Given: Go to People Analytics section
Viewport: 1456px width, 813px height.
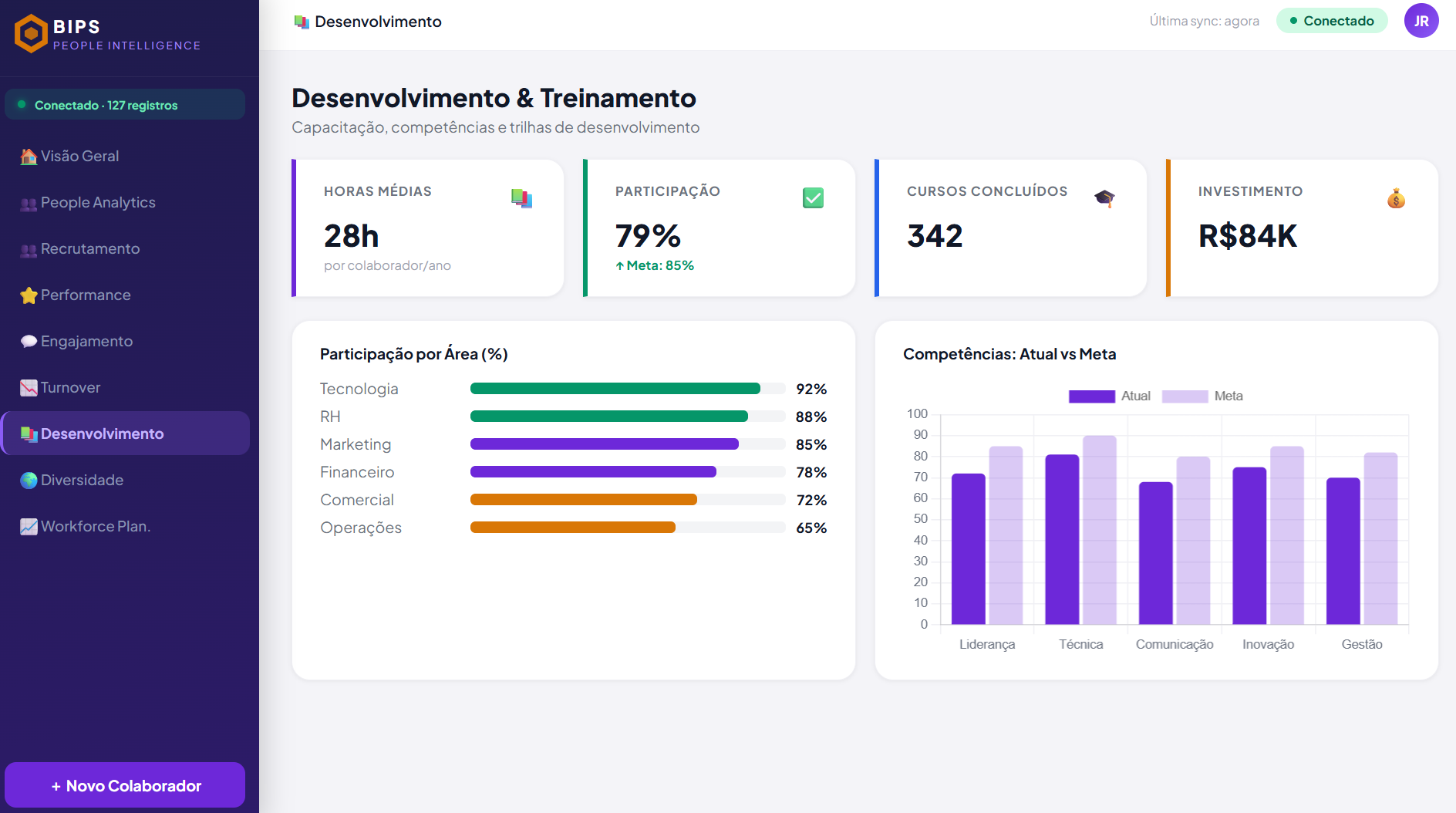Looking at the screenshot, I should (x=125, y=202).
